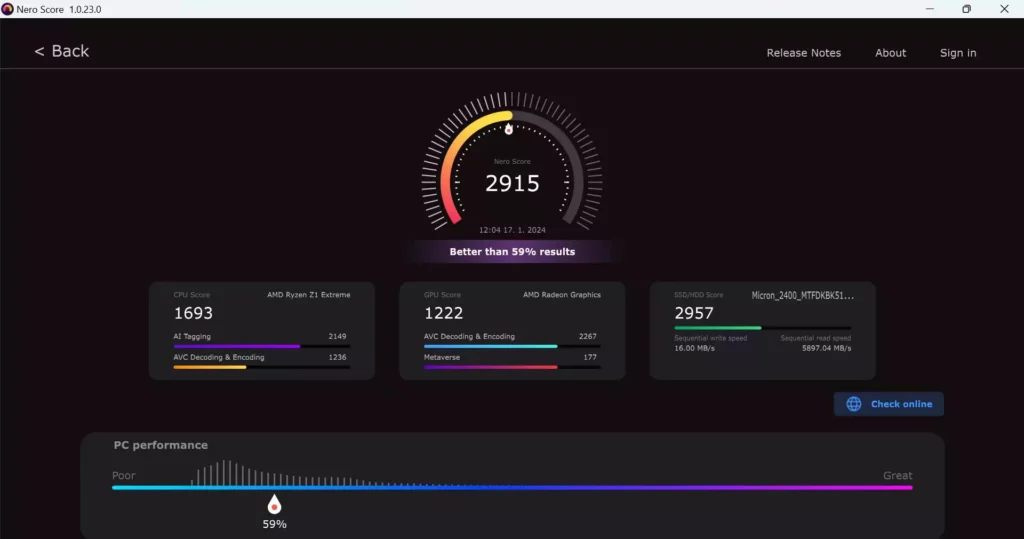Click the Nero Score app logo icon
This screenshot has width=1024, height=539.
[8, 9]
